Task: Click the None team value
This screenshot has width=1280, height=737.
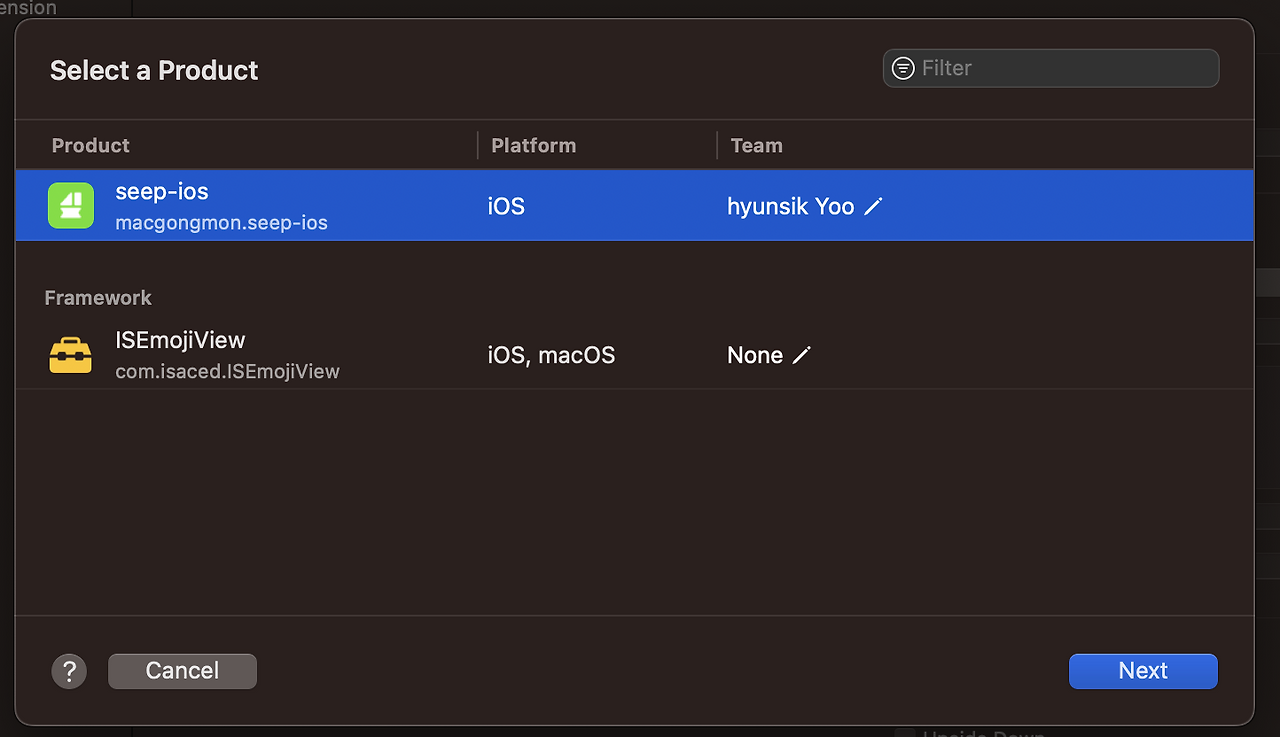Action: coord(755,355)
